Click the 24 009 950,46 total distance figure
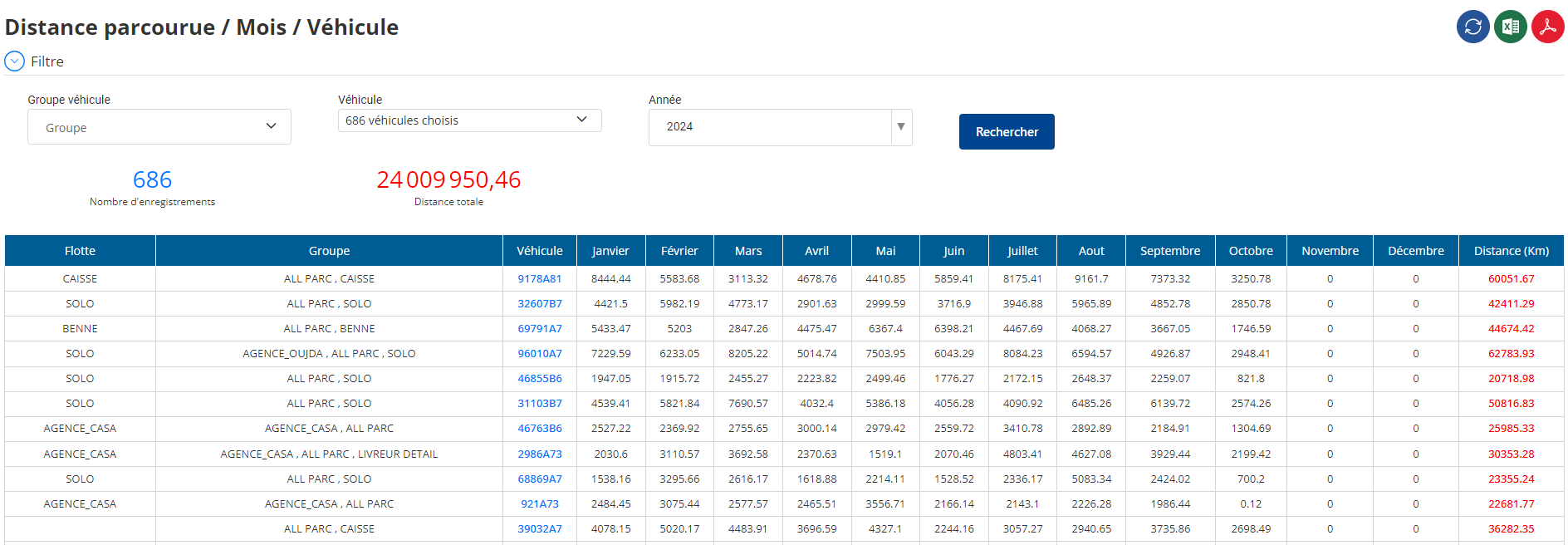1568x545 pixels. 448,179
